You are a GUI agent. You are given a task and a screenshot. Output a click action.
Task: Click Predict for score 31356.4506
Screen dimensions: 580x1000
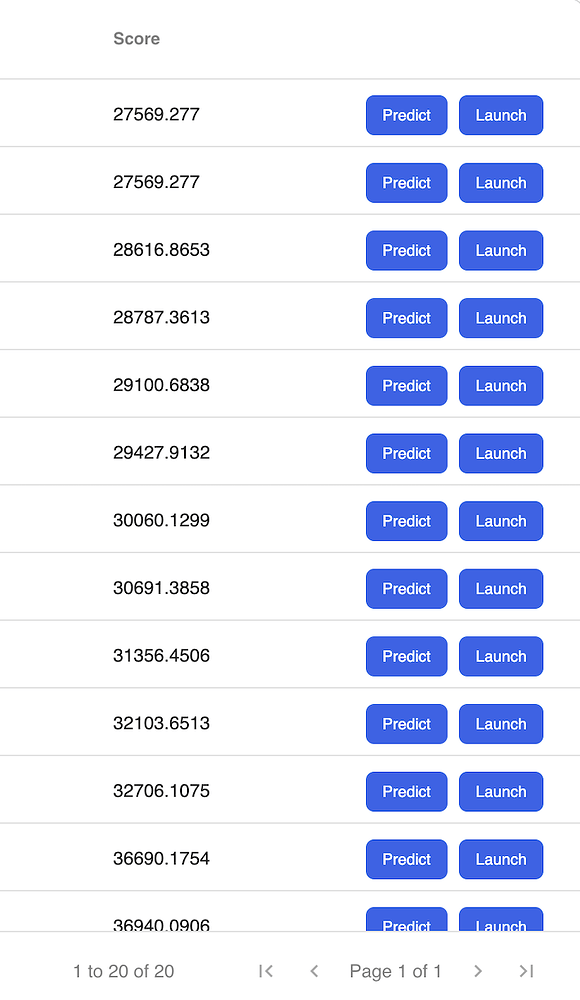(x=406, y=656)
